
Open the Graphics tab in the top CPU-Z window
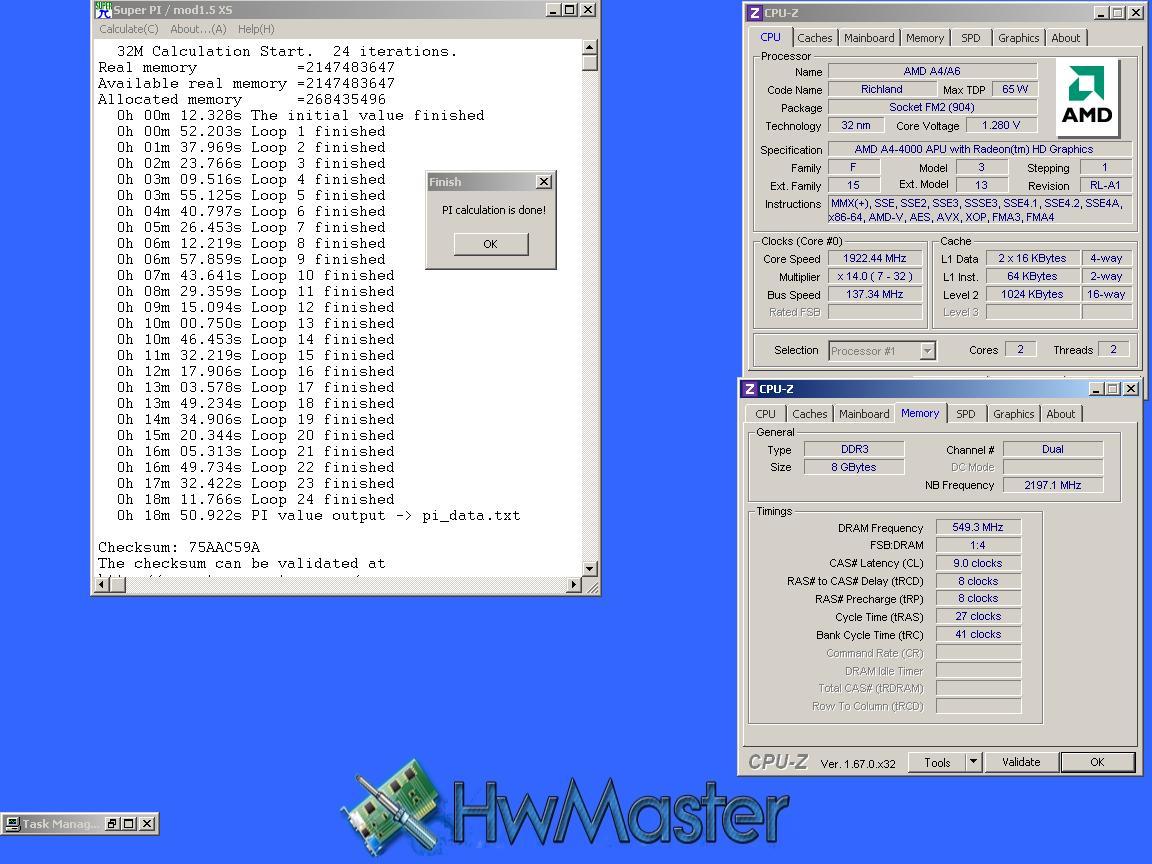pos(1018,38)
